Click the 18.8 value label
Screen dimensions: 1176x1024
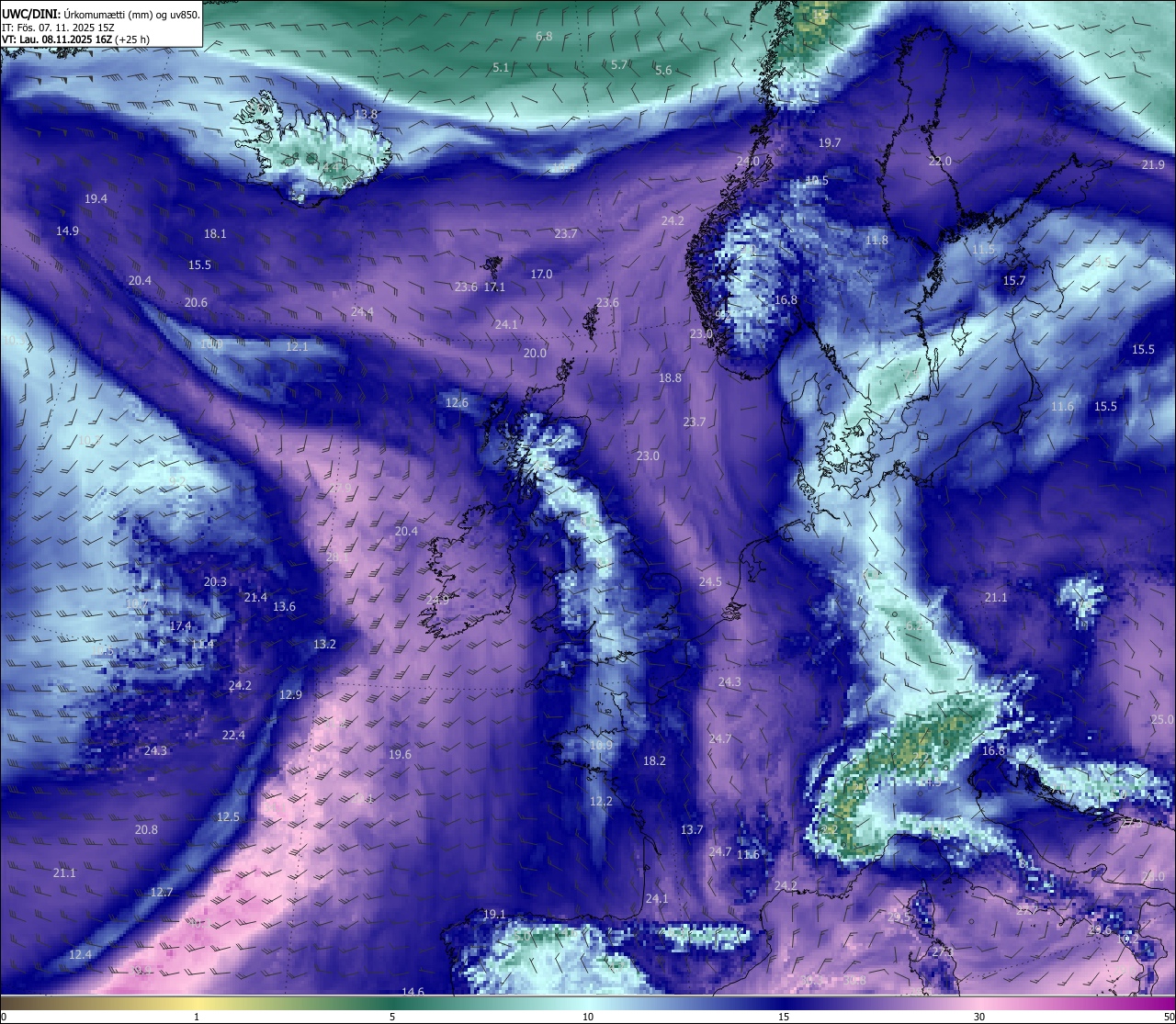coord(670,378)
